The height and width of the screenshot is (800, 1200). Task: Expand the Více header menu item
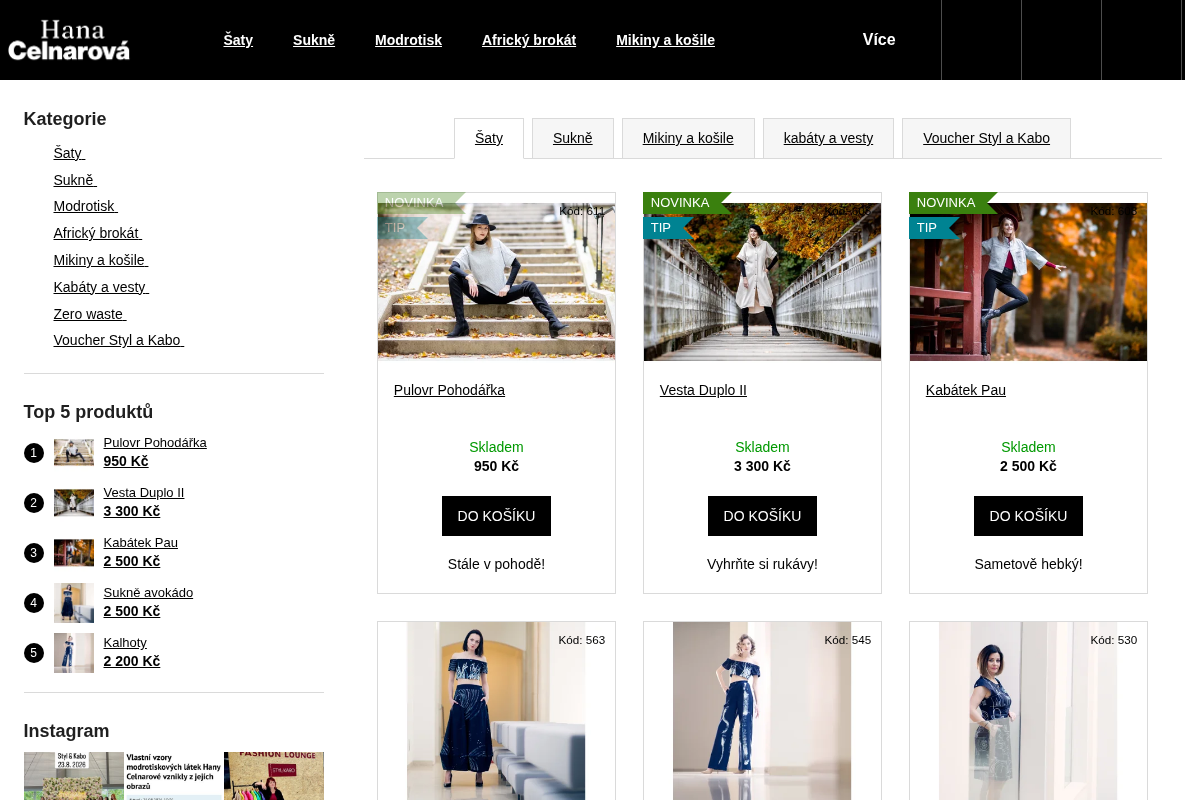click(879, 40)
